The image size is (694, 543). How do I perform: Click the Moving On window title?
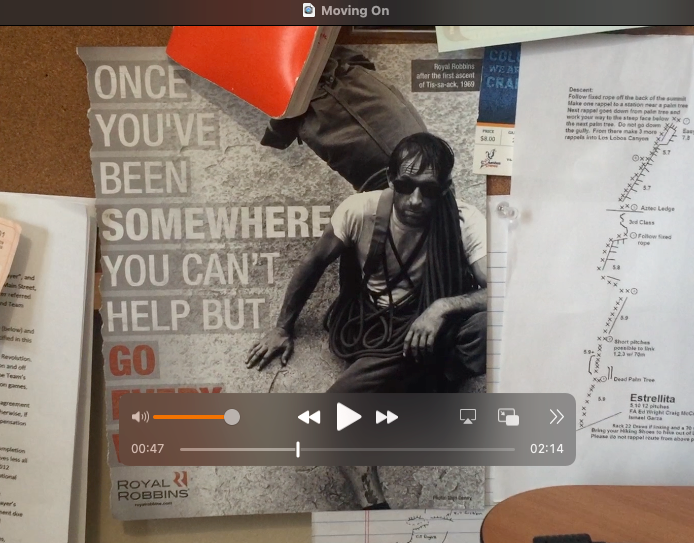[x=355, y=11]
